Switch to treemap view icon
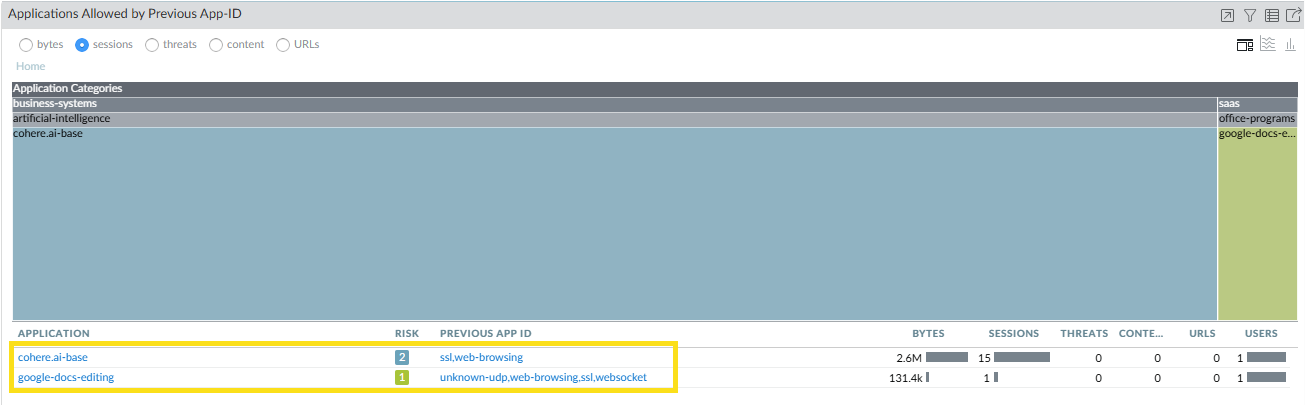 coord(1245,45)
